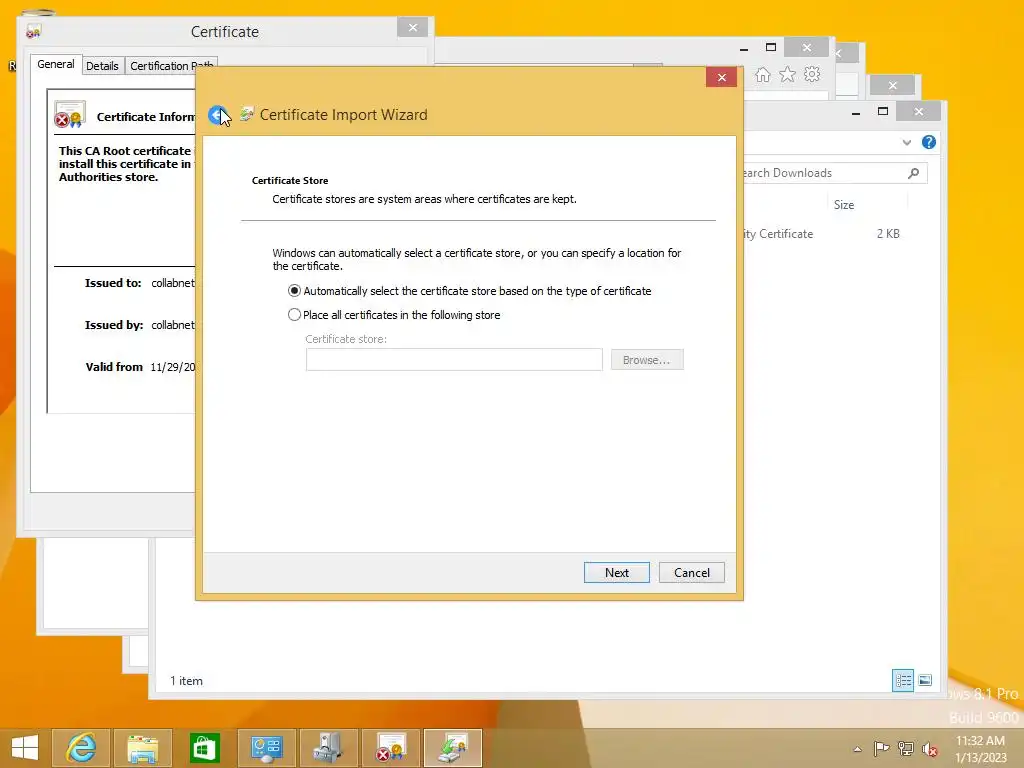1024x768 pixels.
Task: Open Action Center flag icon
Action: pos(881,748)
